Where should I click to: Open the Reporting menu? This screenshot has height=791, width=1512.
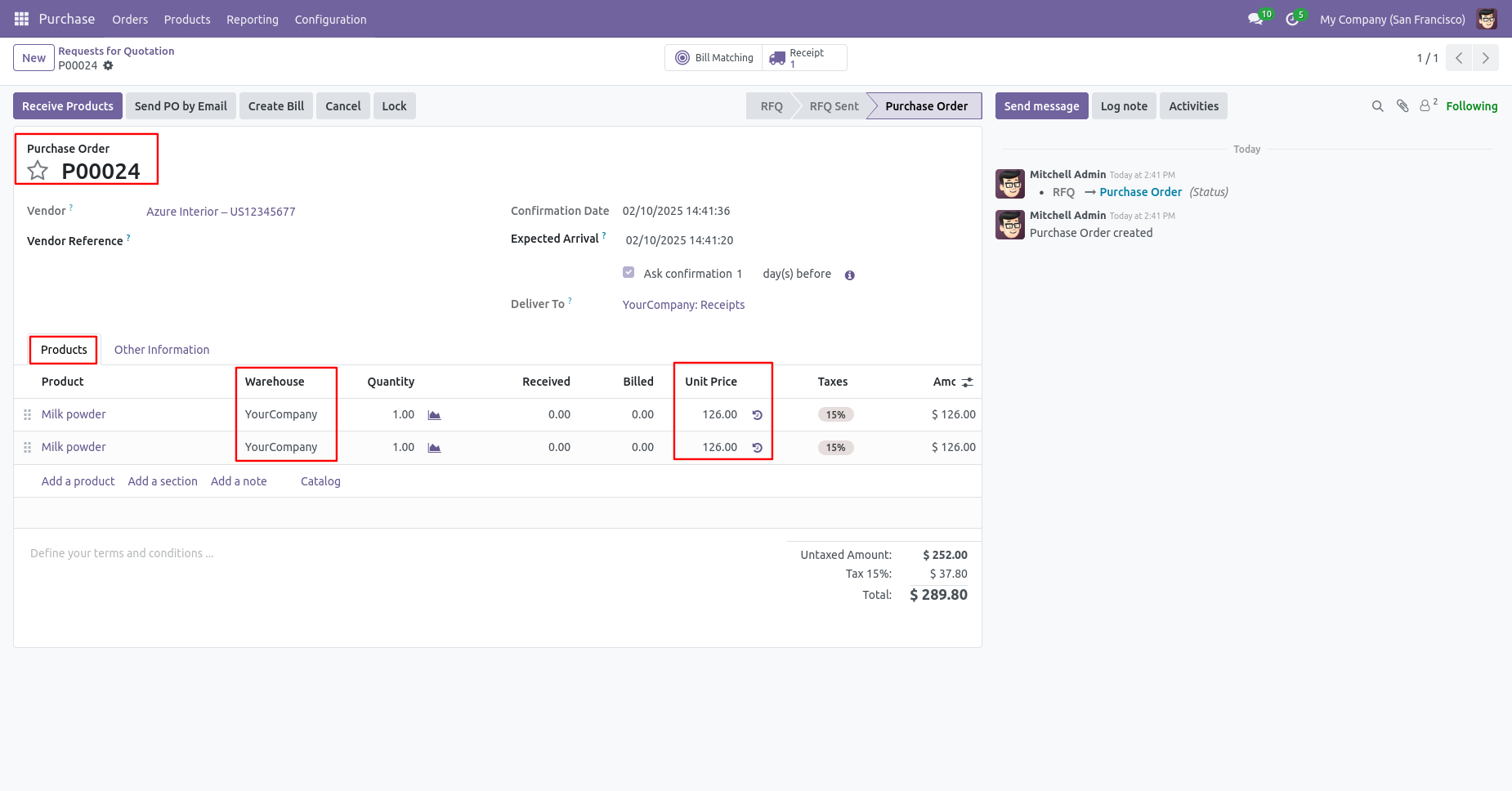tap(253, 20)
